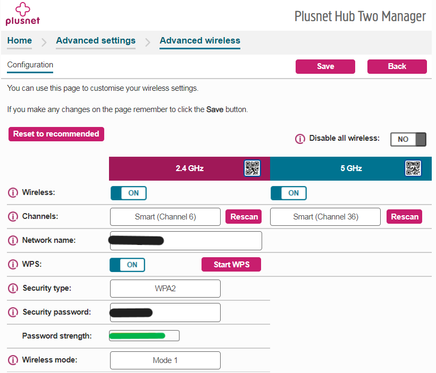Screen dimensions: 436x373
Task: Open the 5 GHz Smart (Channel 36) dropdown
Action: pos(325,217)
